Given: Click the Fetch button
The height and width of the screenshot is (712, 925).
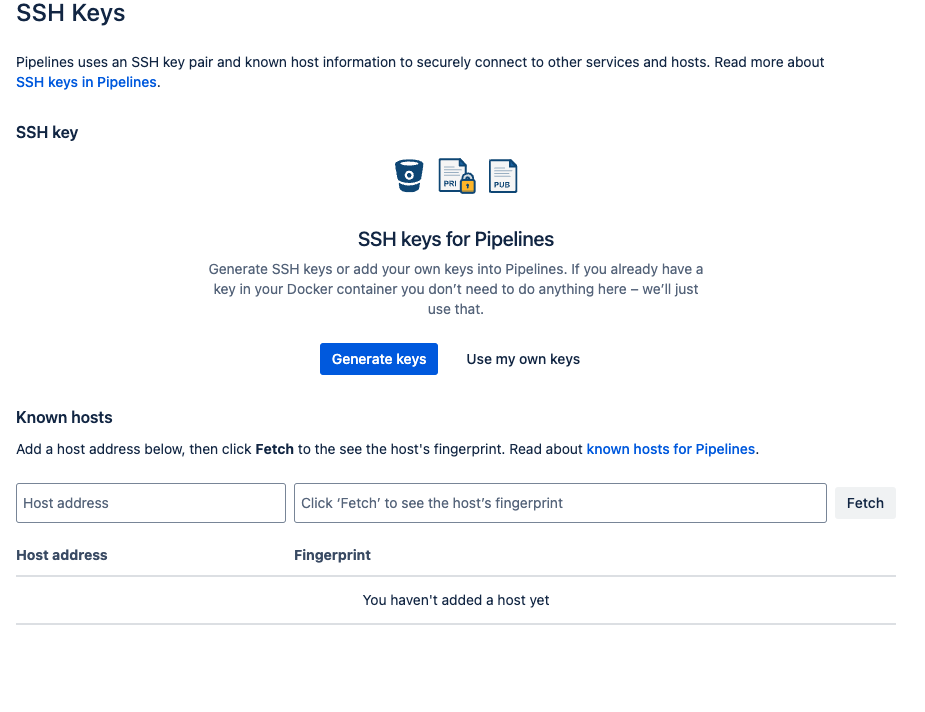Looking at the screenshot, I should click(x=865, y=503).
